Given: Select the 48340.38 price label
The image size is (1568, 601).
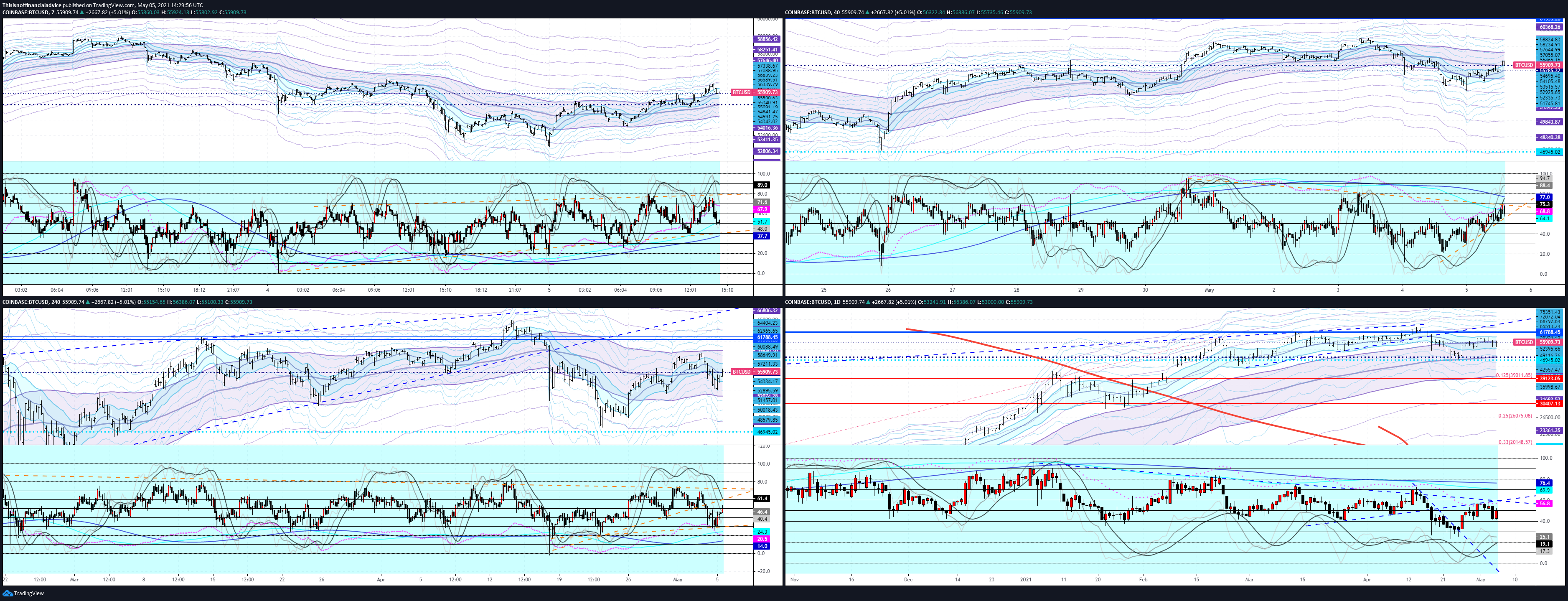Looking at the screenshot, I should (1550, 138).
